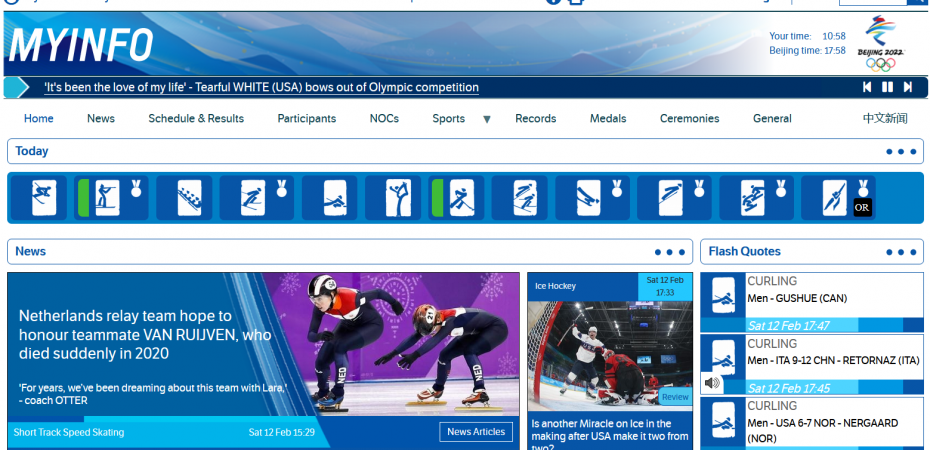Open the Sports menu item

pyautogui.click(x=448, y=119)
